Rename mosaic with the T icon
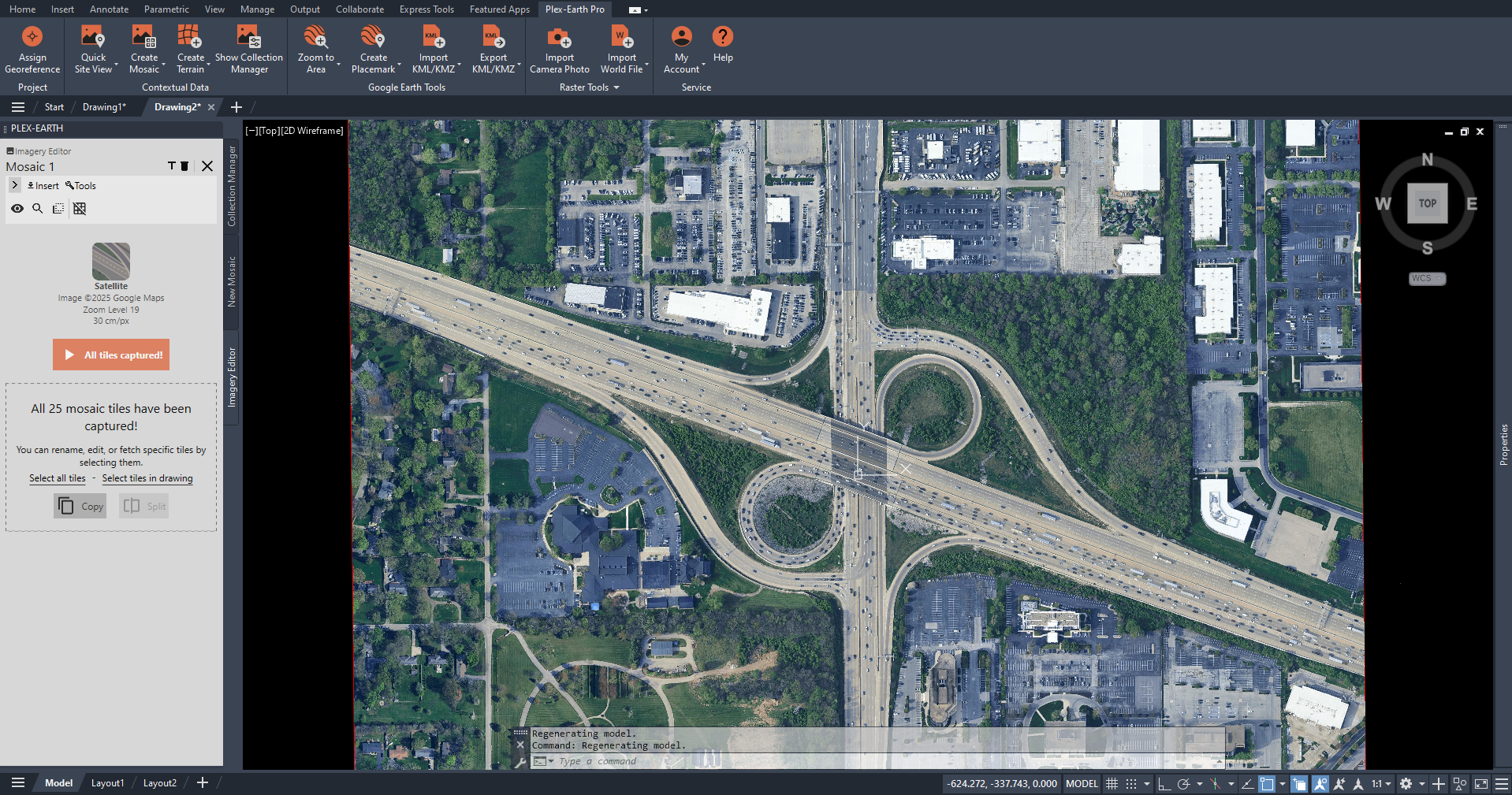The width and height of the screenshot is (1512, 795). point(172,166)
